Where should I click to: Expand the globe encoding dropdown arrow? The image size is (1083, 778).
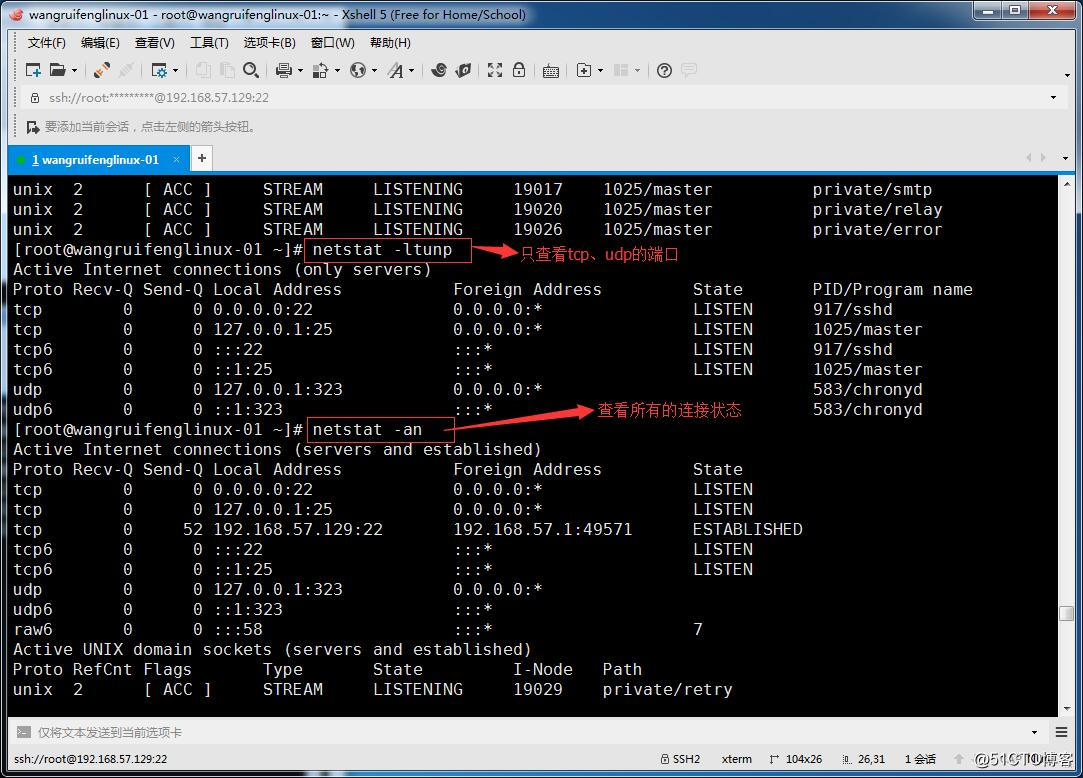coord(374,70)
